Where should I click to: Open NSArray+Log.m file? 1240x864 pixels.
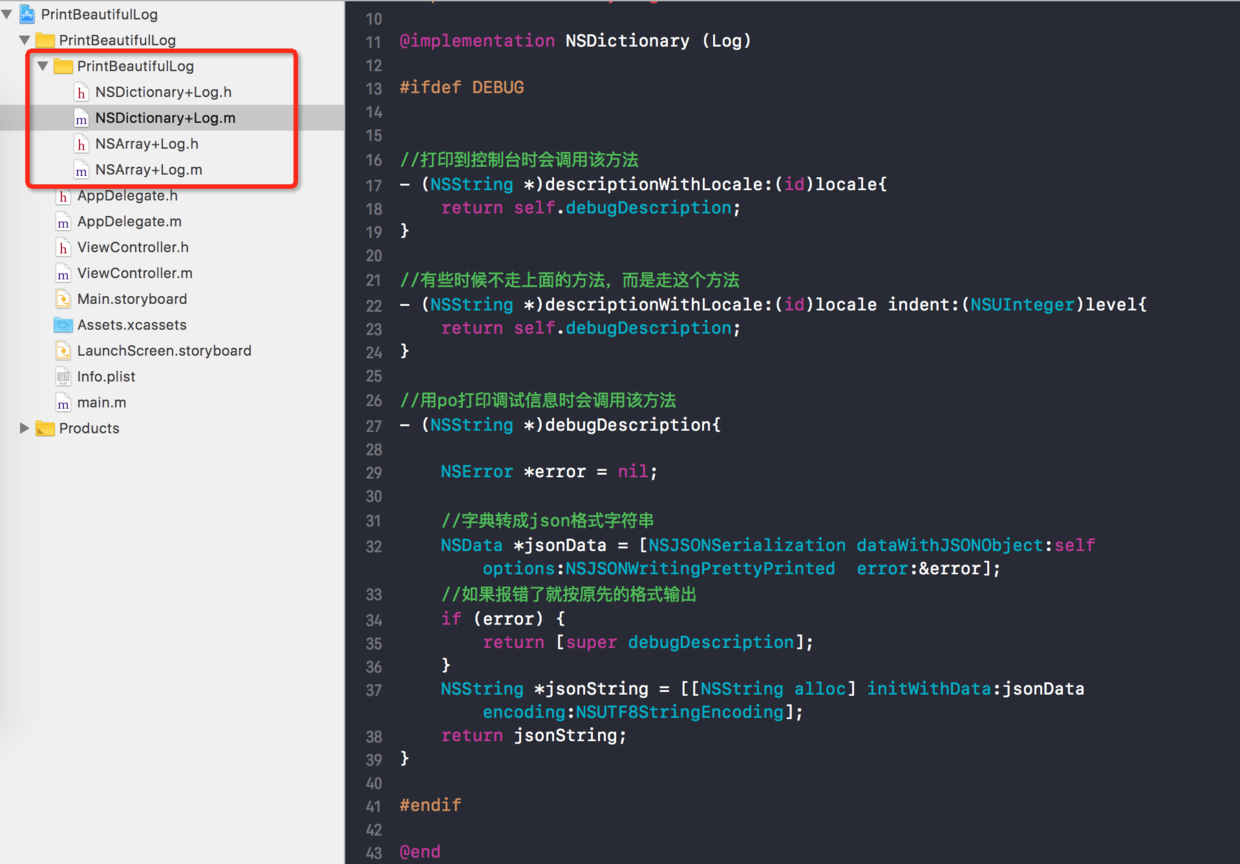[149, 170]
